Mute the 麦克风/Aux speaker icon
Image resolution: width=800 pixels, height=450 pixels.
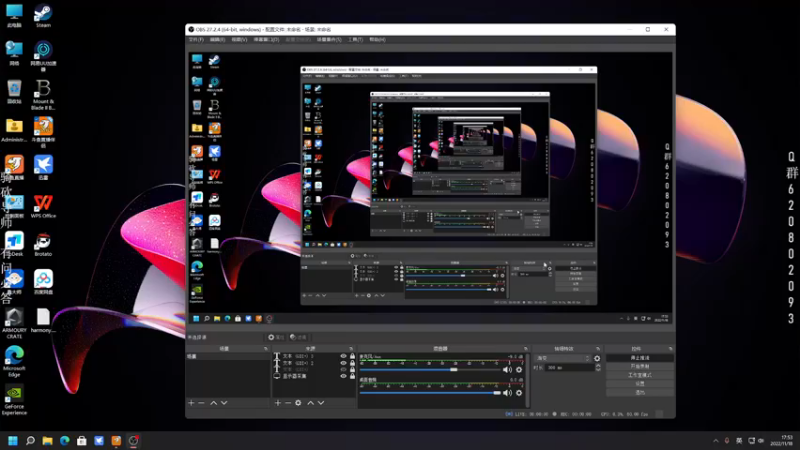[x=507, y=369]
